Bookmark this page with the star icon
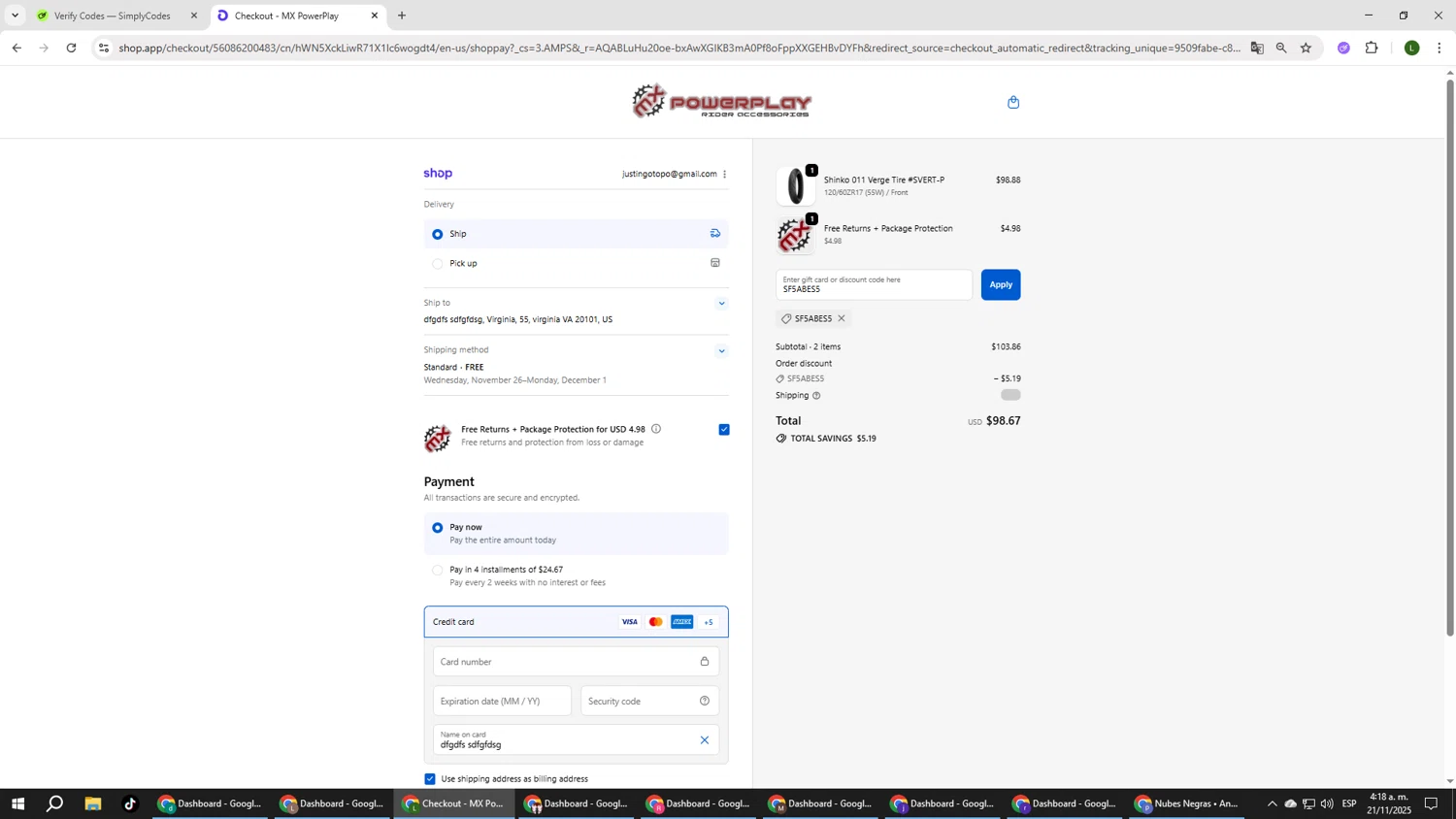The height and width of the screenshot is (819, 1456). coord(1307,48)
